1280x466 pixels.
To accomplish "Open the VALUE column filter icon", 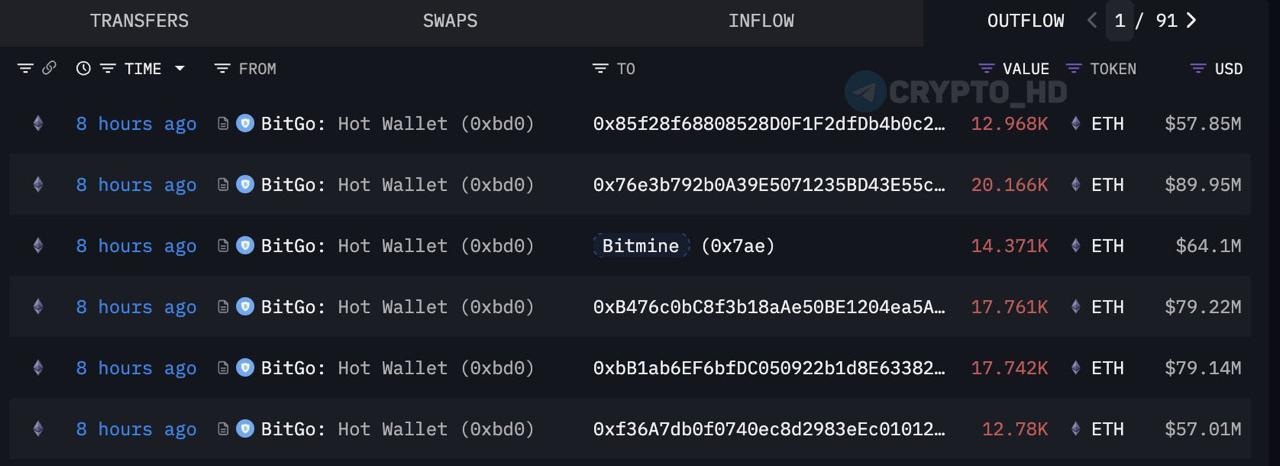I will (x=986, y=69).
